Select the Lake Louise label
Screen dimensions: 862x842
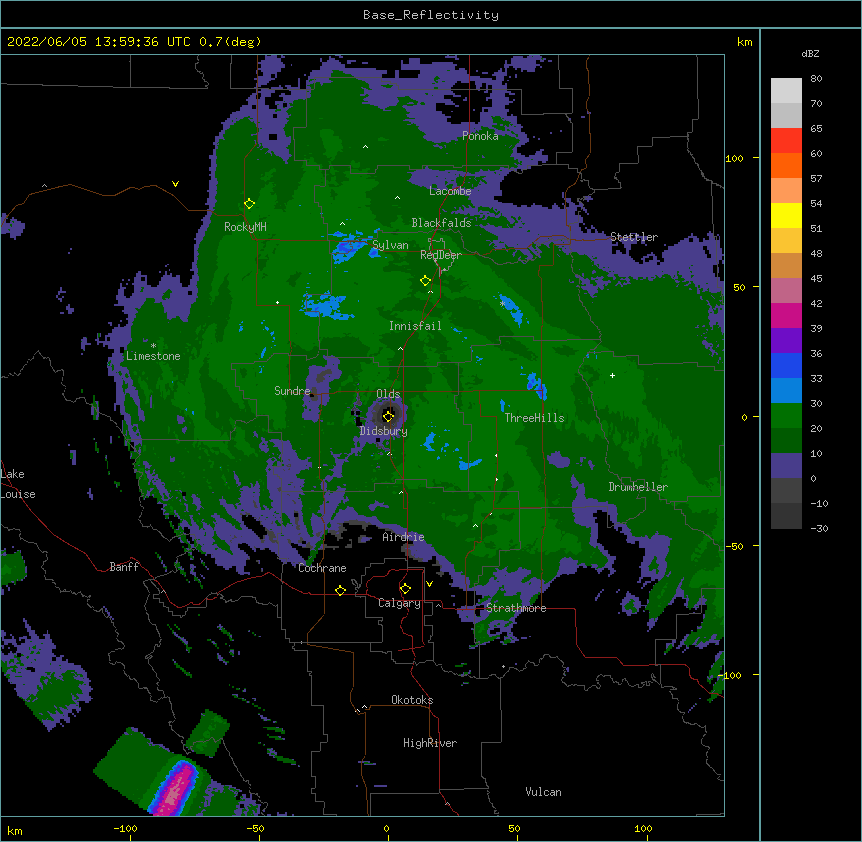[18, 484]
